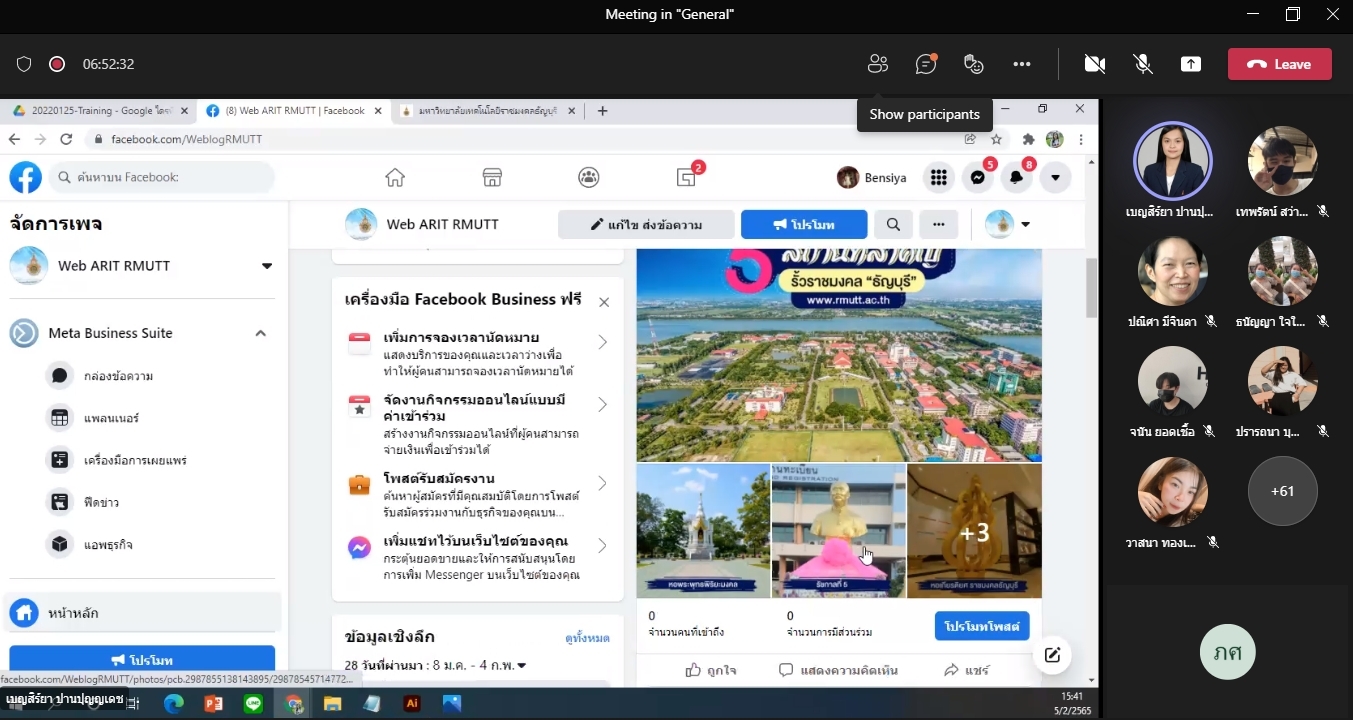
Task: Open the golden statue photo thumbnail
Action: tap(838, 531)
